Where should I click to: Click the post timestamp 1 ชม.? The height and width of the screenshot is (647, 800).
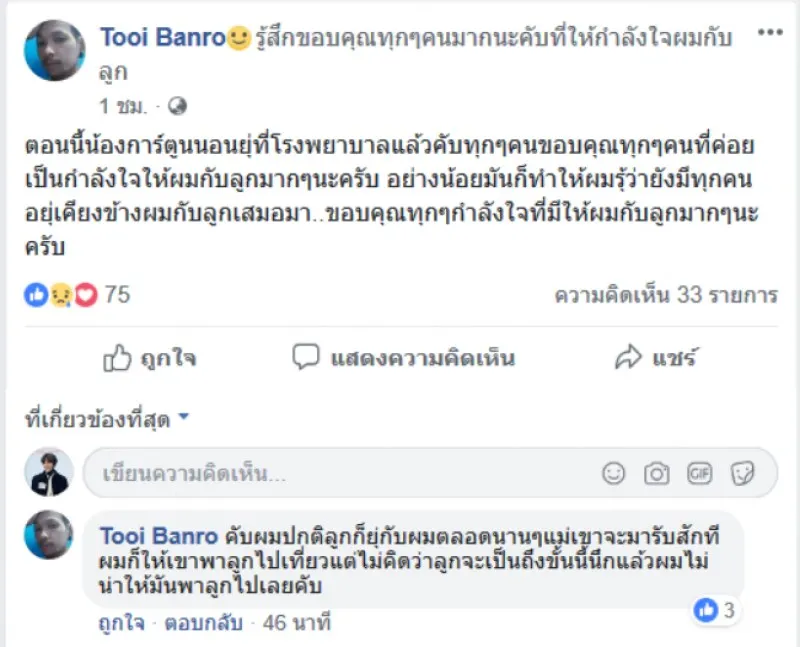pos(122,105)
